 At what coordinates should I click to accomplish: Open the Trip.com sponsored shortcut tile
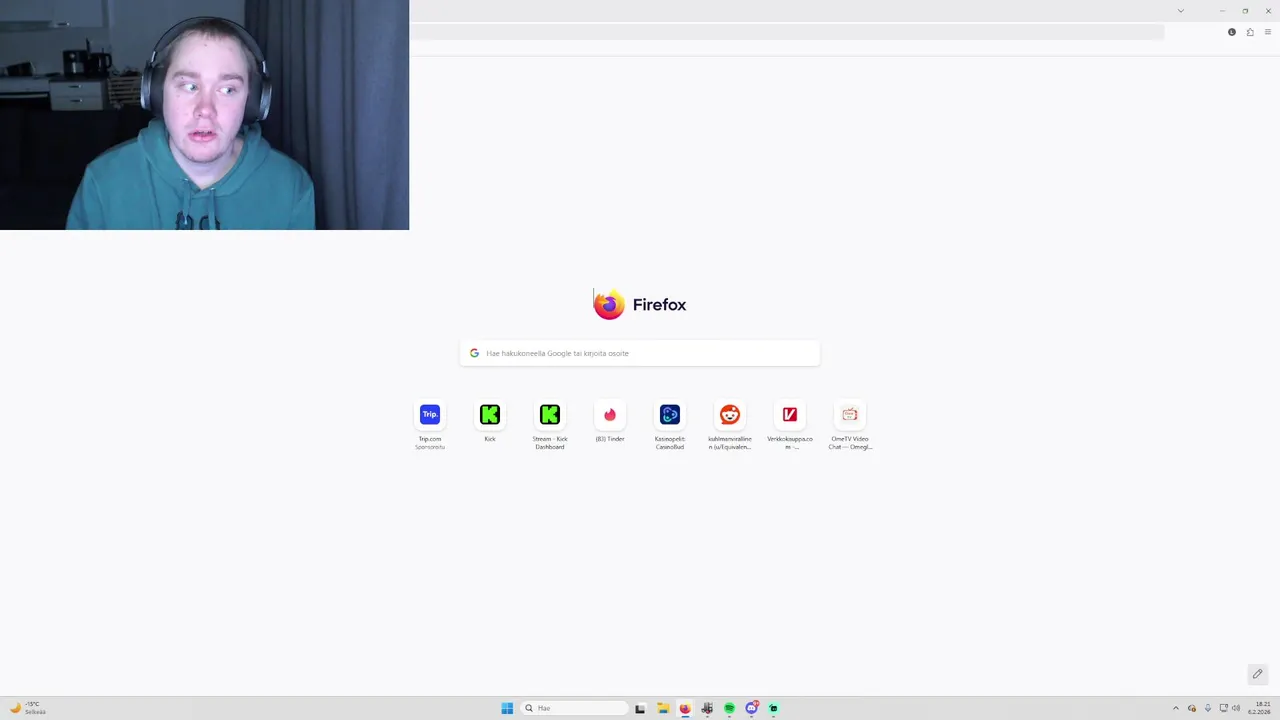(x=430, y=415)
